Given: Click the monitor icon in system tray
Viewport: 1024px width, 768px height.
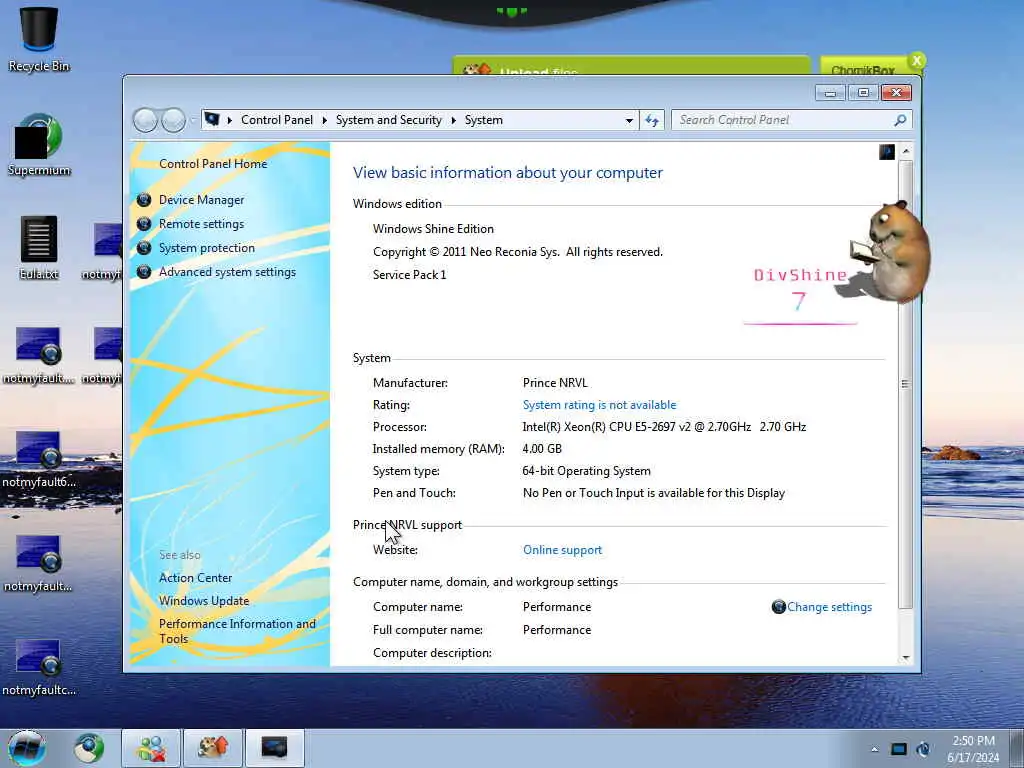Looking at the screenshot, I should click(899, 749).
